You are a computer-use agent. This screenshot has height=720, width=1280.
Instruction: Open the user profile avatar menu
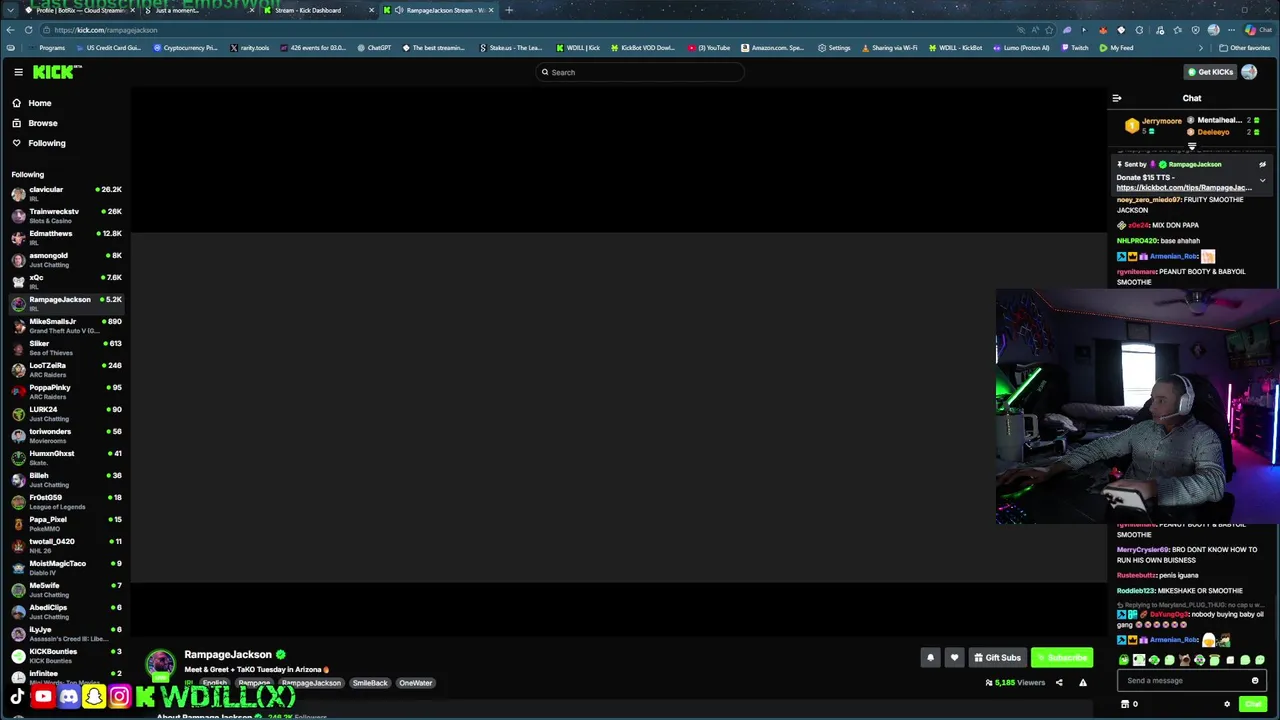pyautogui.click(x=1249, y=72)
